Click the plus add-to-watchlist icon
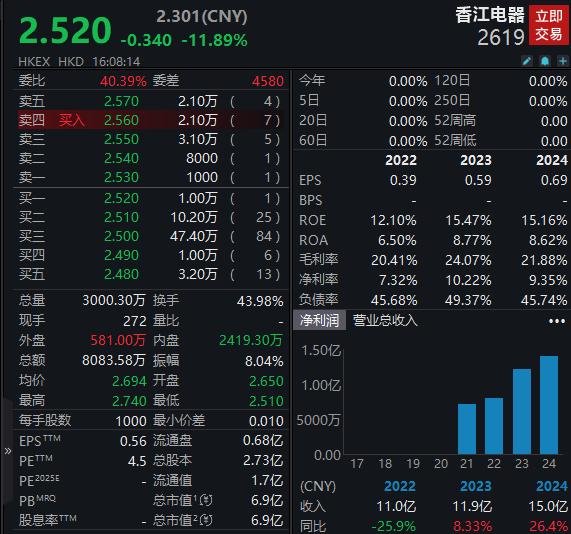This screenshot has width=571, height=534. pyautogui.click(x=563, y=61)
